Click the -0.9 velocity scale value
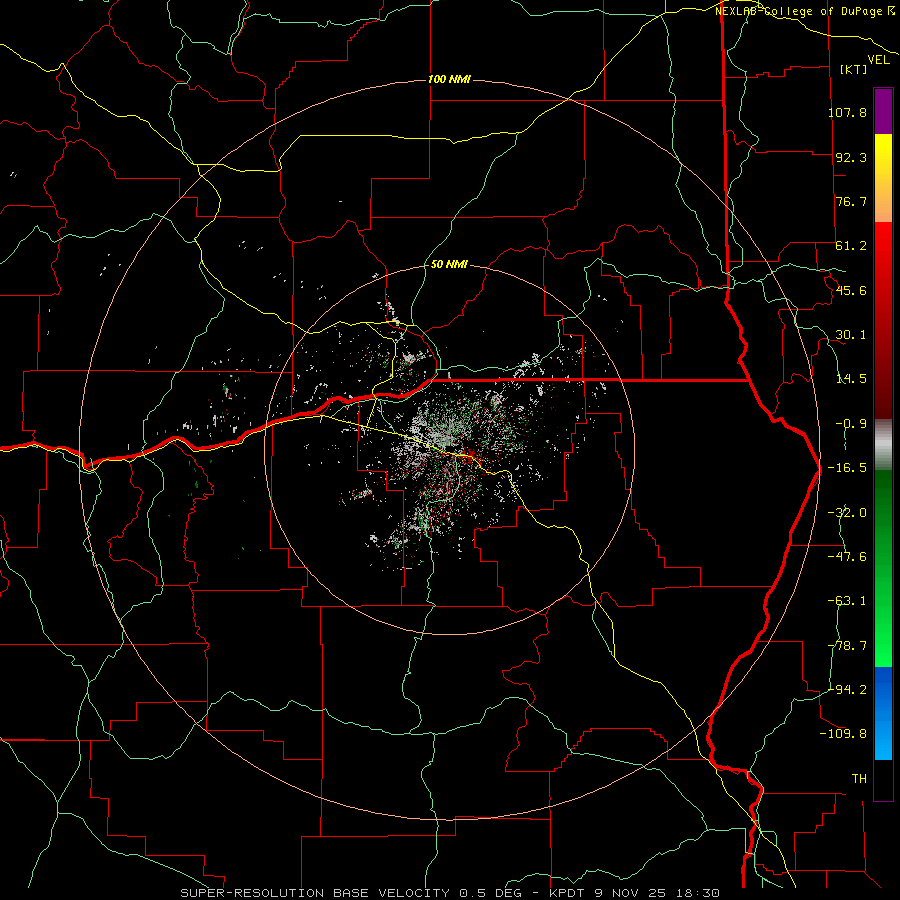Screen dimensions: 900x900 click(x=851, y=424)
